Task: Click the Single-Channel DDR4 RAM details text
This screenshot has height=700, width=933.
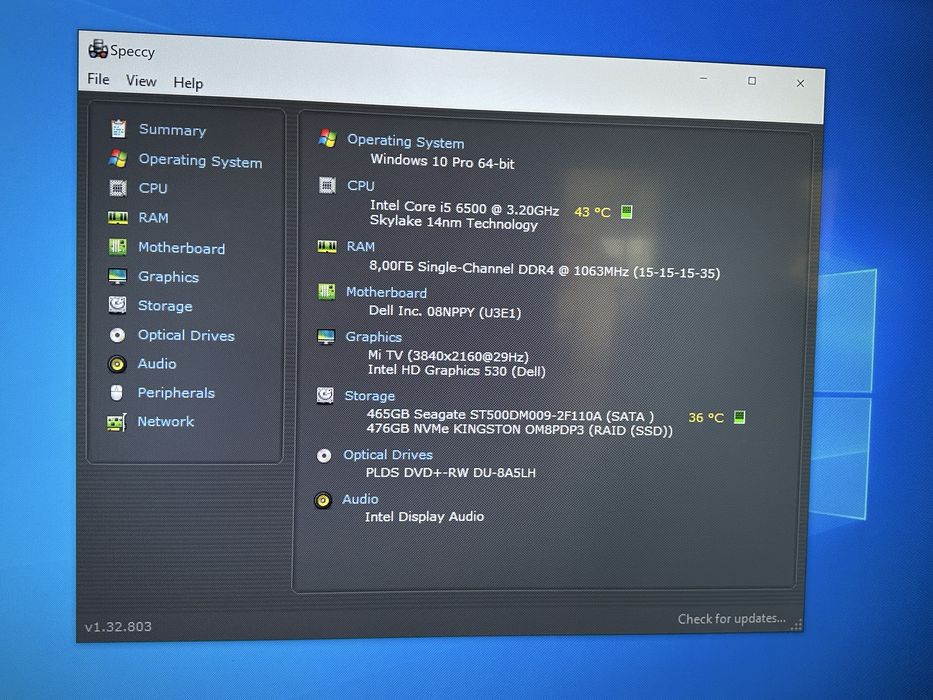Action: (544, 269)
